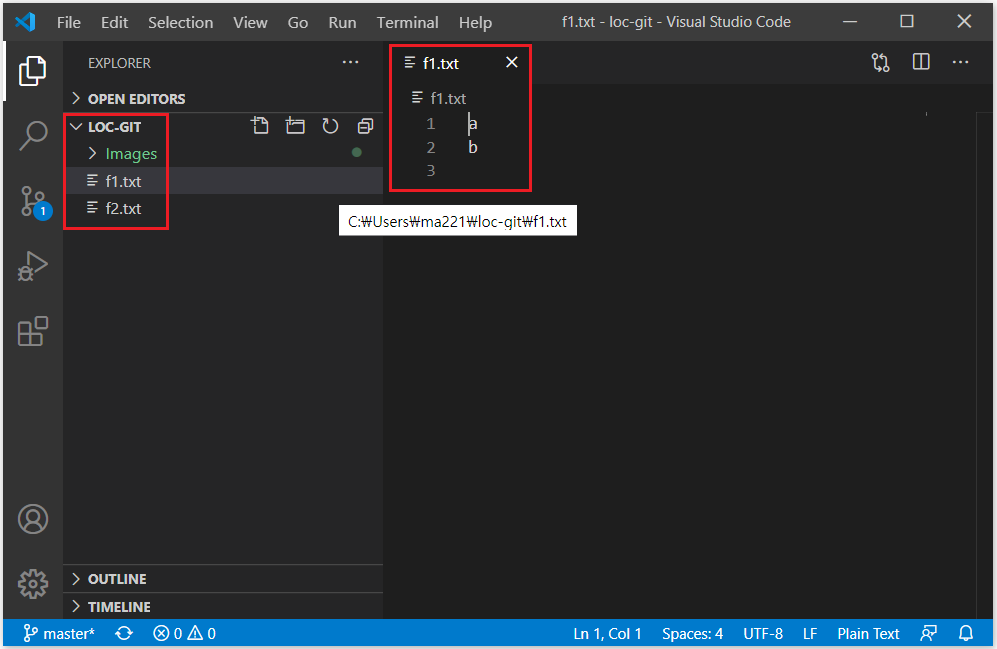997x649 pixels.
Task: Click the New File icon in LOC-GIT
Action: click(259, 126)
